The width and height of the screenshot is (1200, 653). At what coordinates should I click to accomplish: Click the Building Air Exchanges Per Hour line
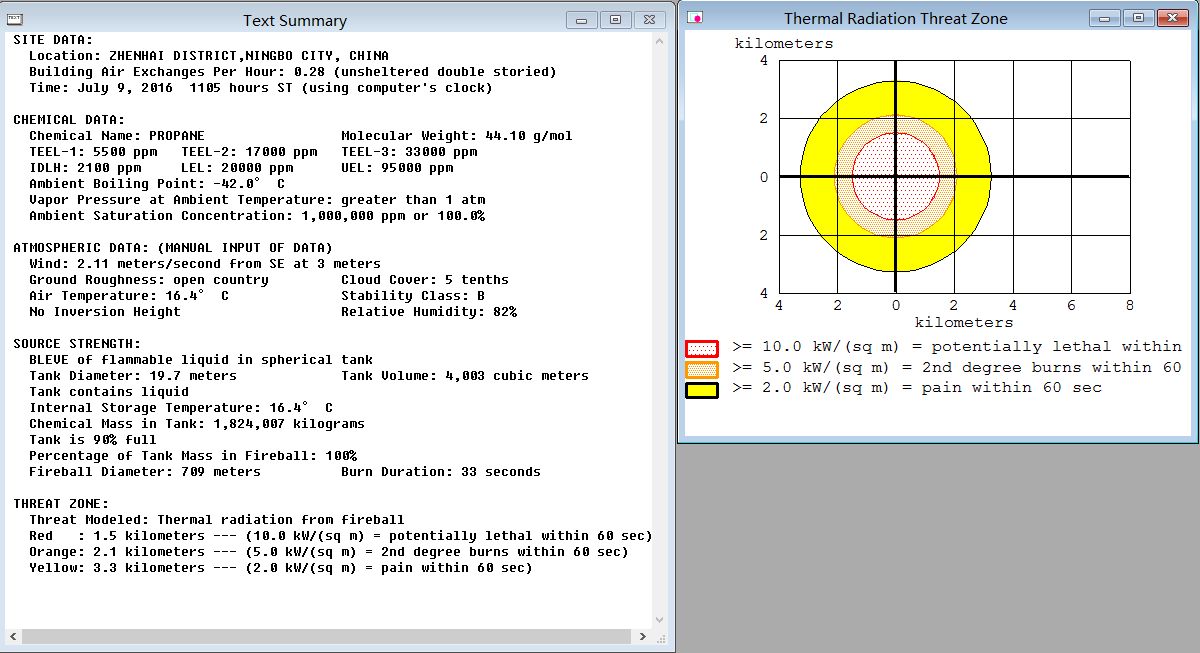tap(293, 72)
